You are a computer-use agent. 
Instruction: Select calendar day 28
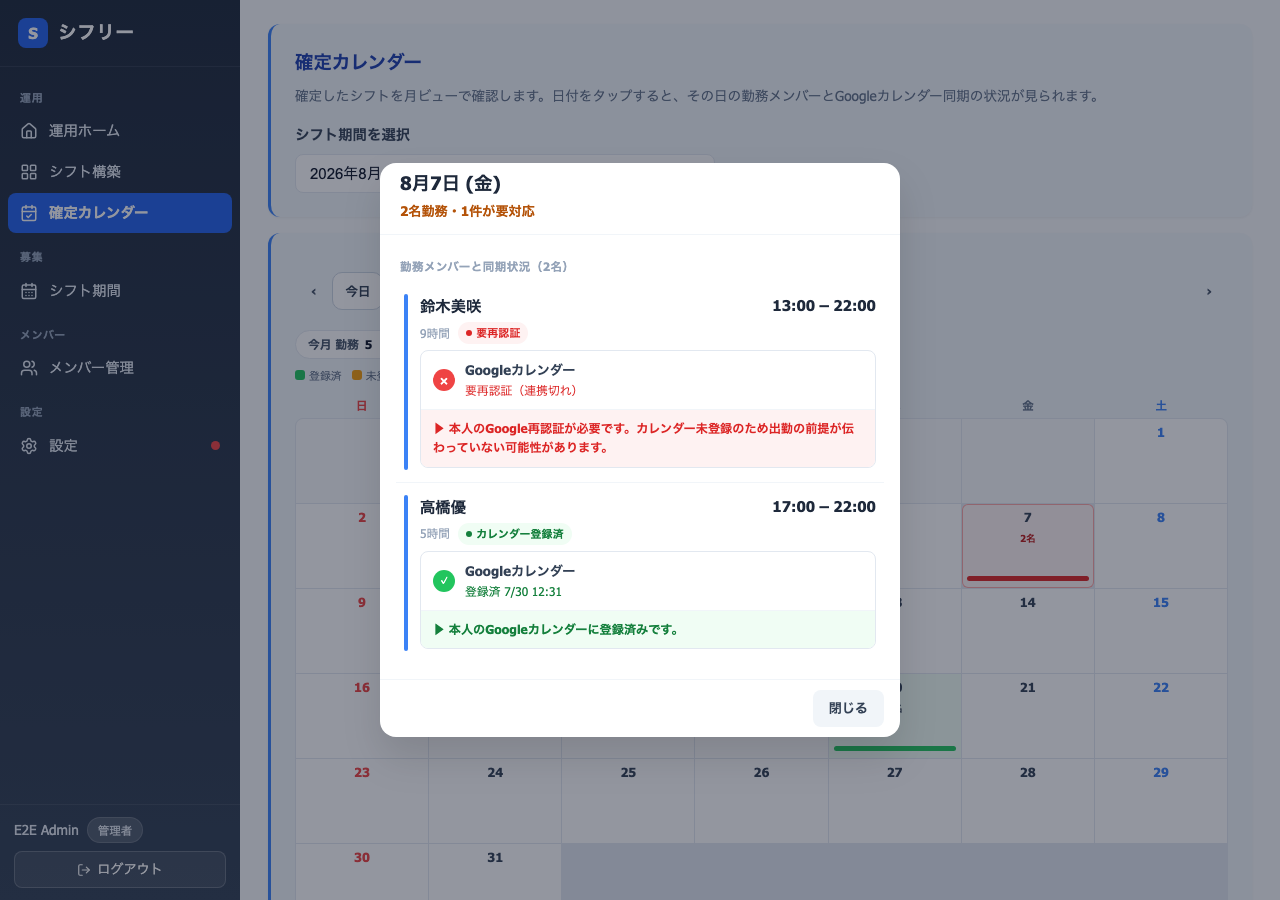[x=1028, y=801]
